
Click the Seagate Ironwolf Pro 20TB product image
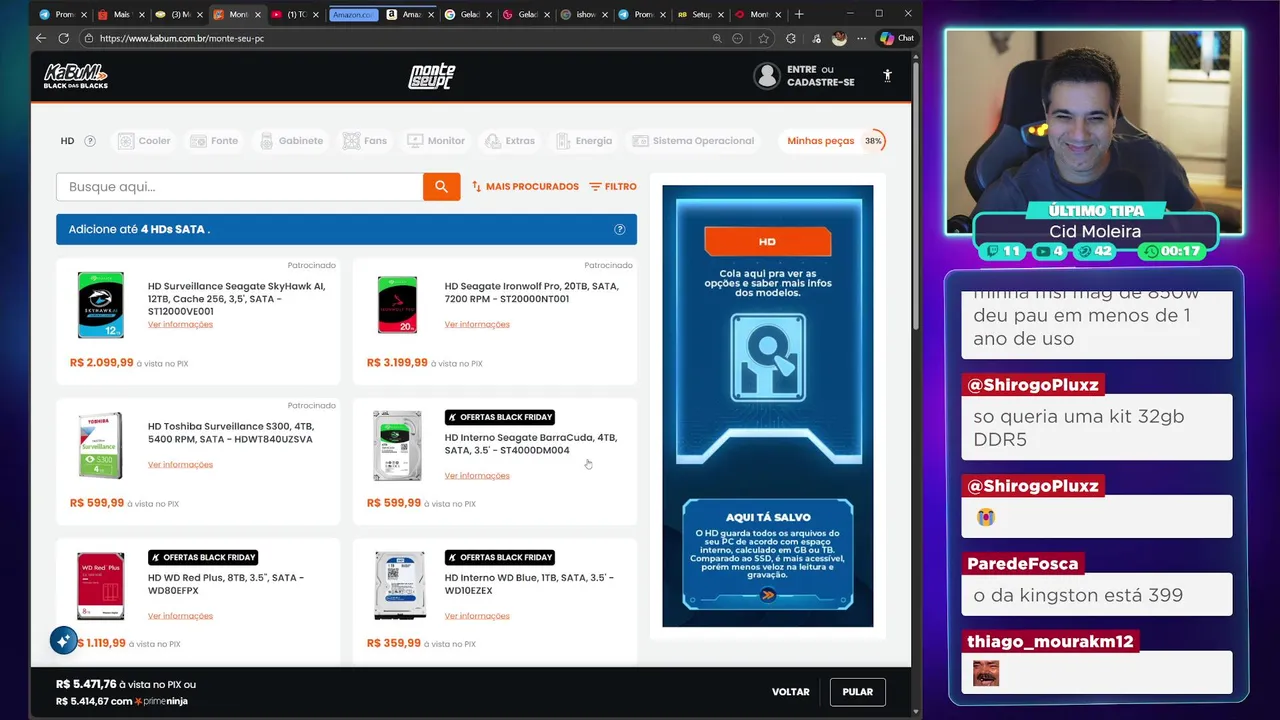click(397, 305)
